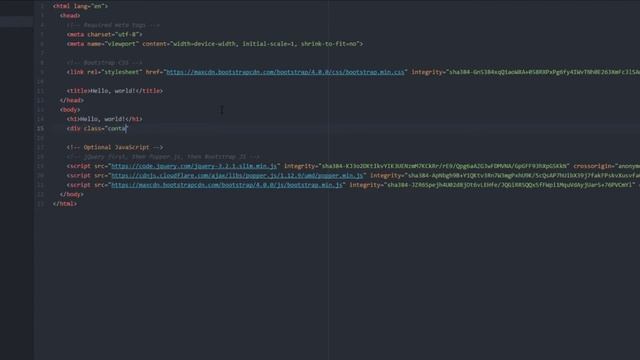
Task: Open the bootstrap.min.css stylesheet URL
Action: tap(285, 72)
